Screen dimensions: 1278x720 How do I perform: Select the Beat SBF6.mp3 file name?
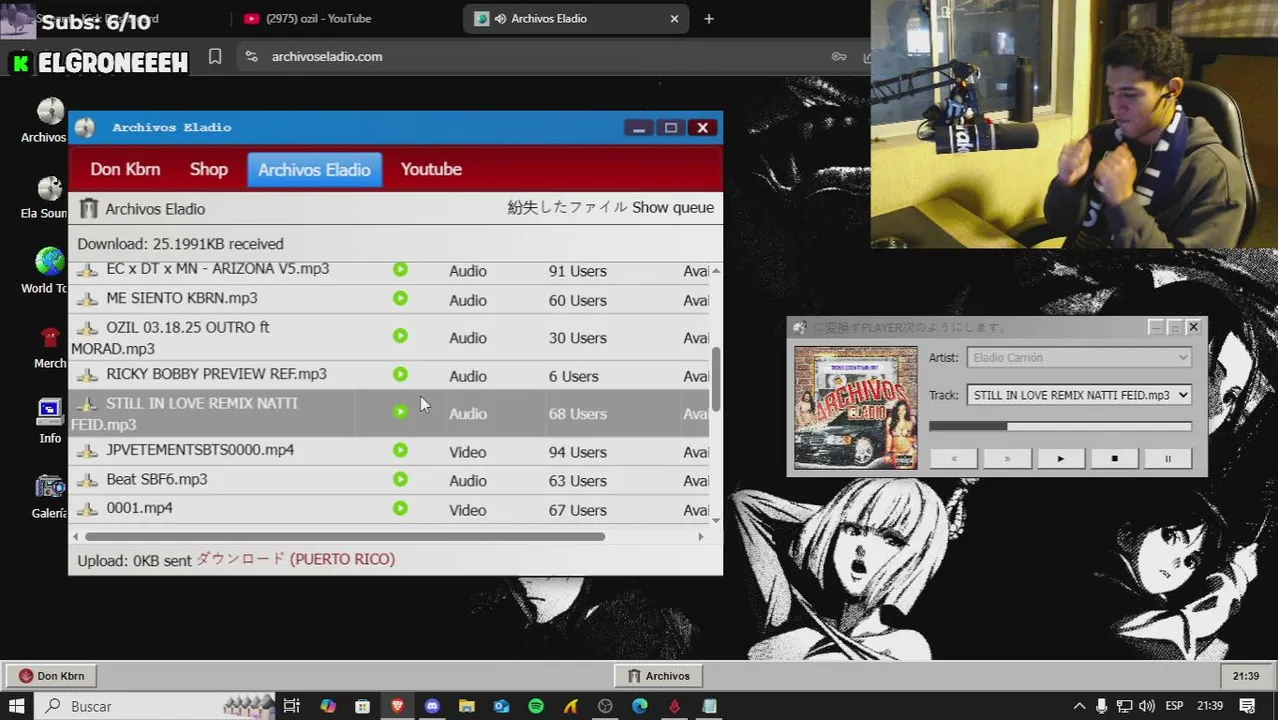157,479
